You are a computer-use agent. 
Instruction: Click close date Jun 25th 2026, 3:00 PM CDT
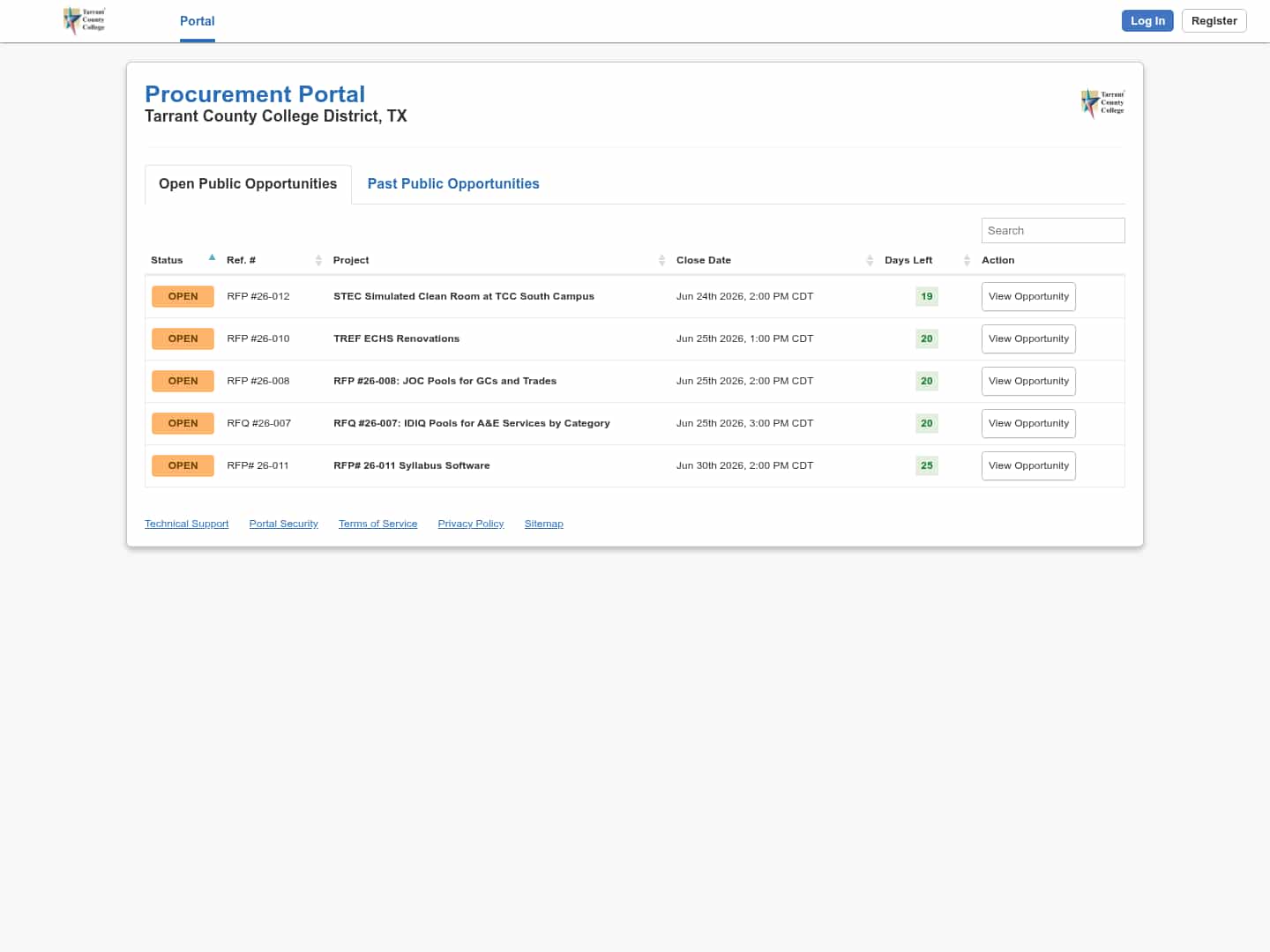(x=745, y=423)
